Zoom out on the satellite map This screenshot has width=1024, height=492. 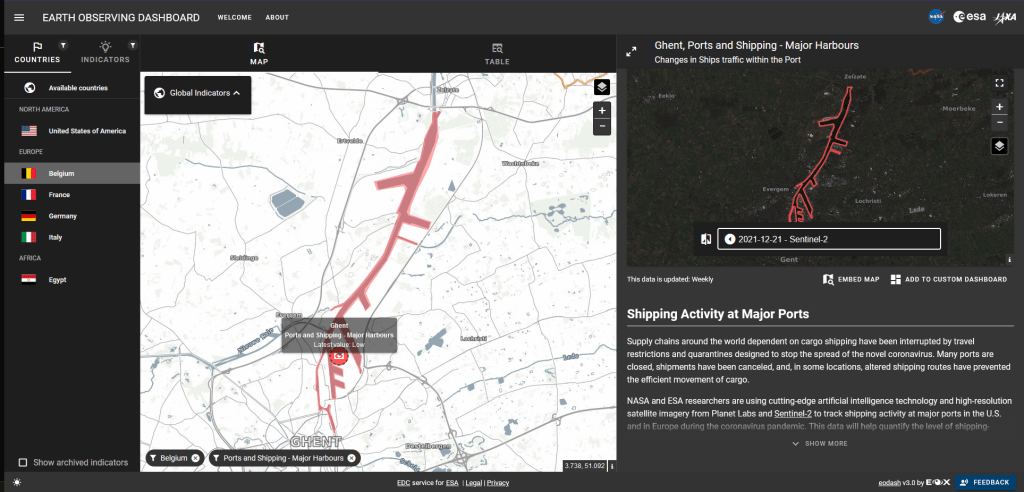pos(998,122)
